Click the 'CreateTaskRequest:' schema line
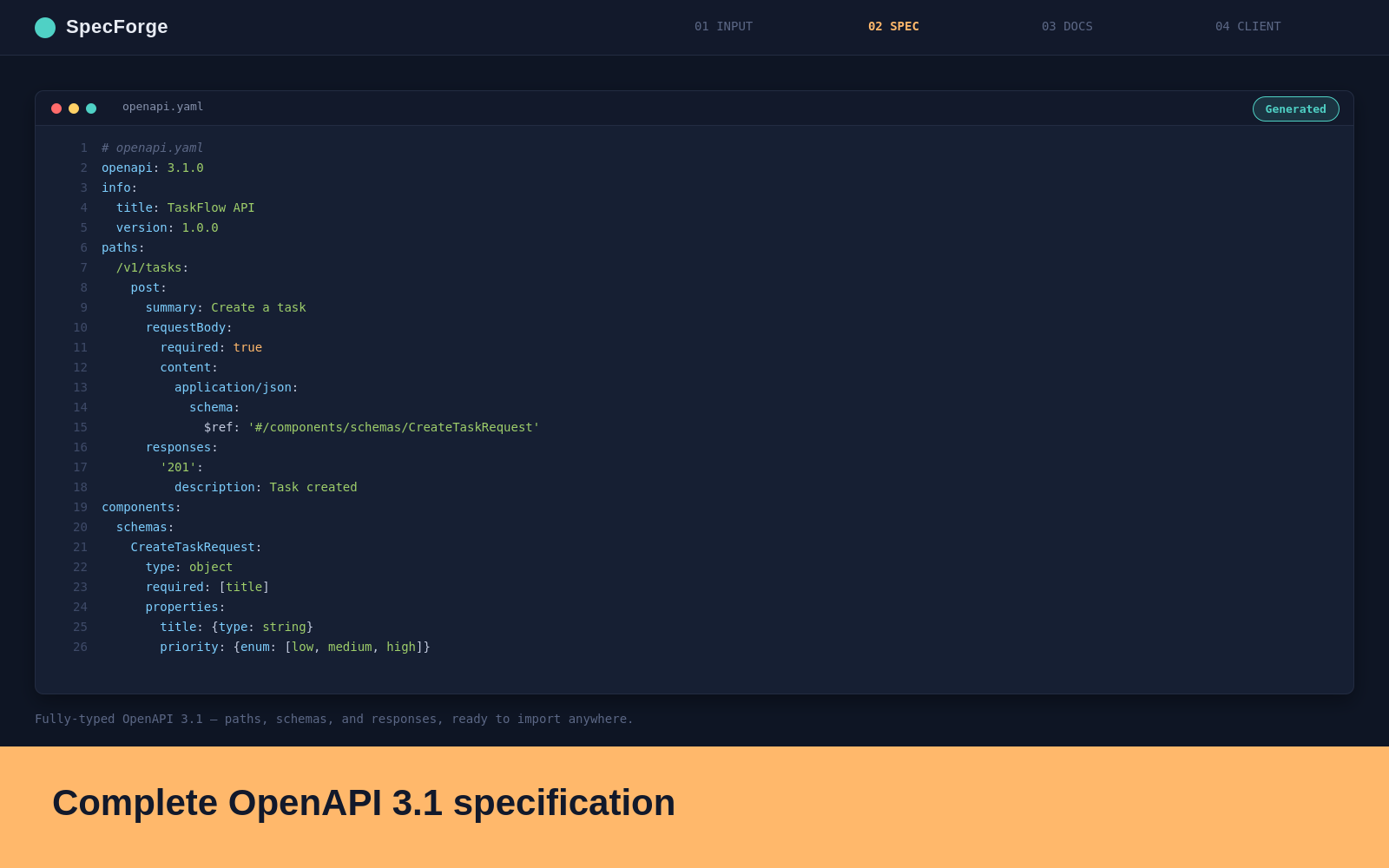 (x=196, y=547)
